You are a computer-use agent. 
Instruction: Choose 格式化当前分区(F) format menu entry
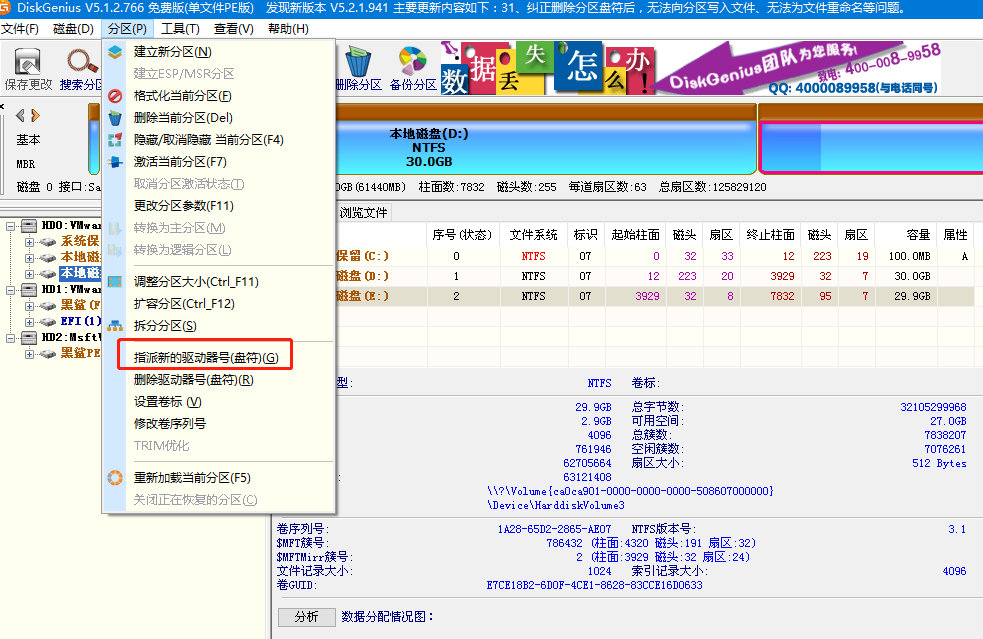pyautogui.click(x=182, y=96)
